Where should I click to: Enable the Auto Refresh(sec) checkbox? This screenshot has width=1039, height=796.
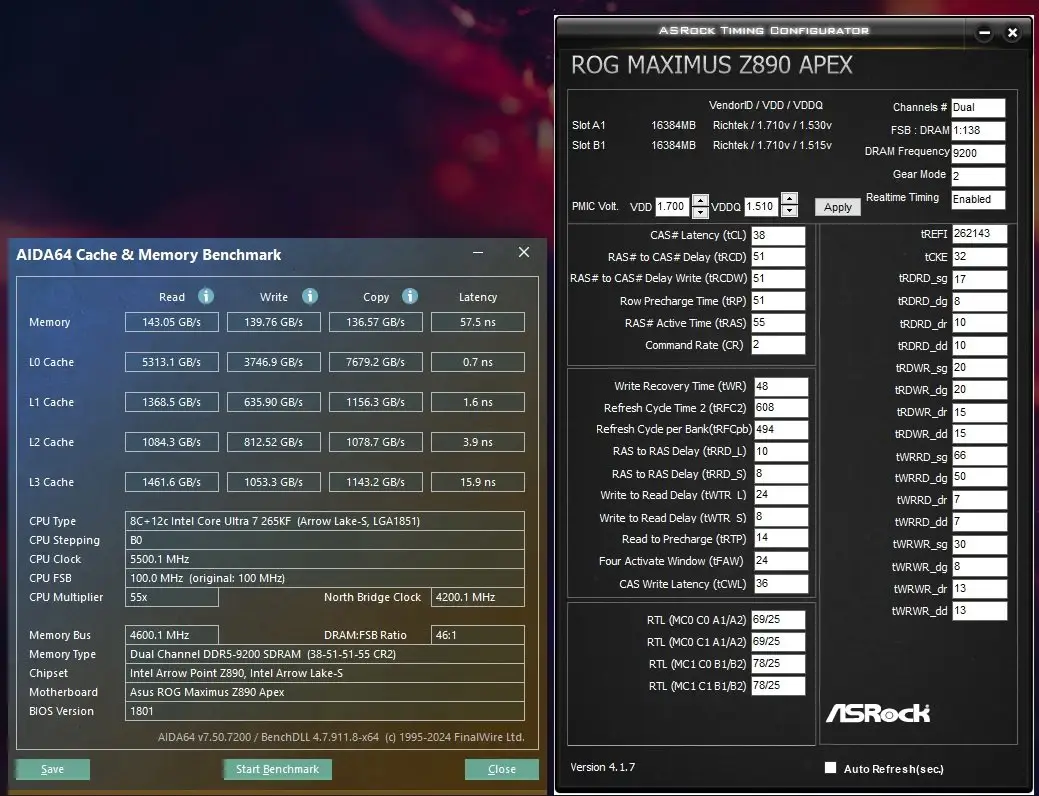[x=830, y=768]
